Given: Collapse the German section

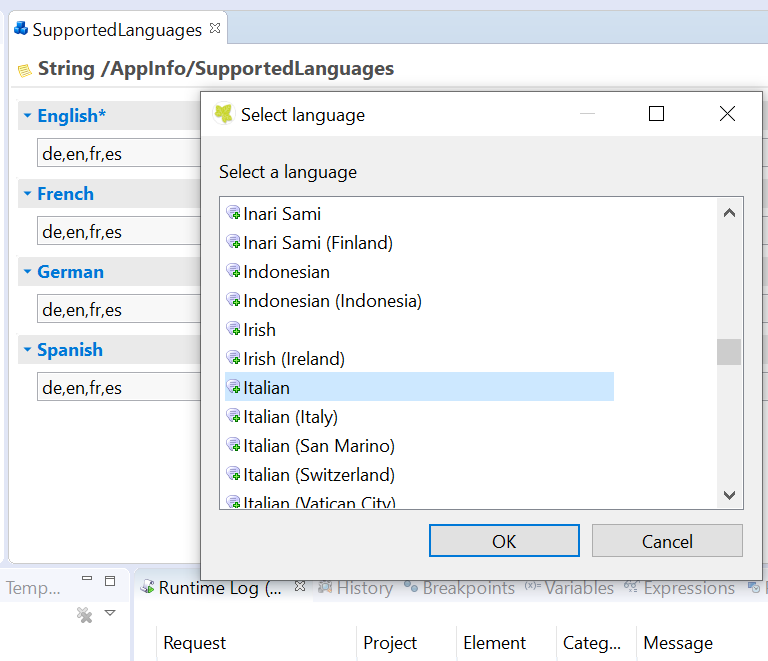Looking at the screenshot, I should [27, 271].
